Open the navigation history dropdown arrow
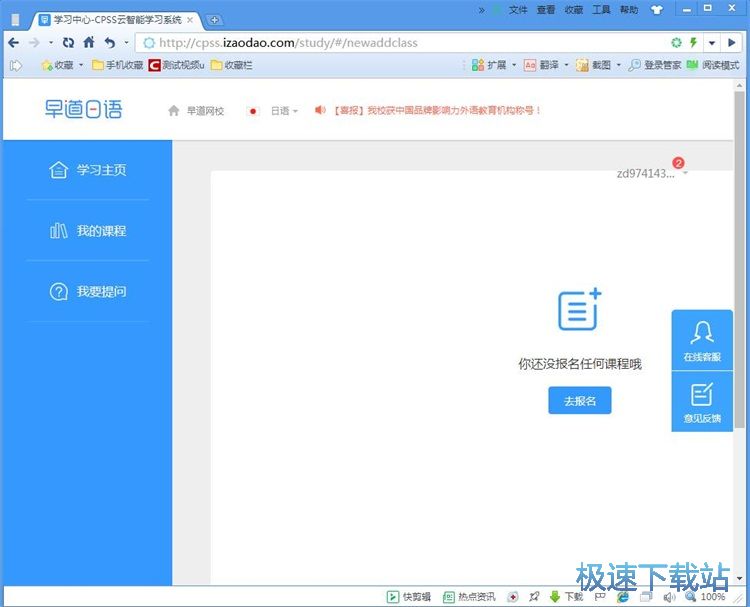750x607 pixels. 51,43
